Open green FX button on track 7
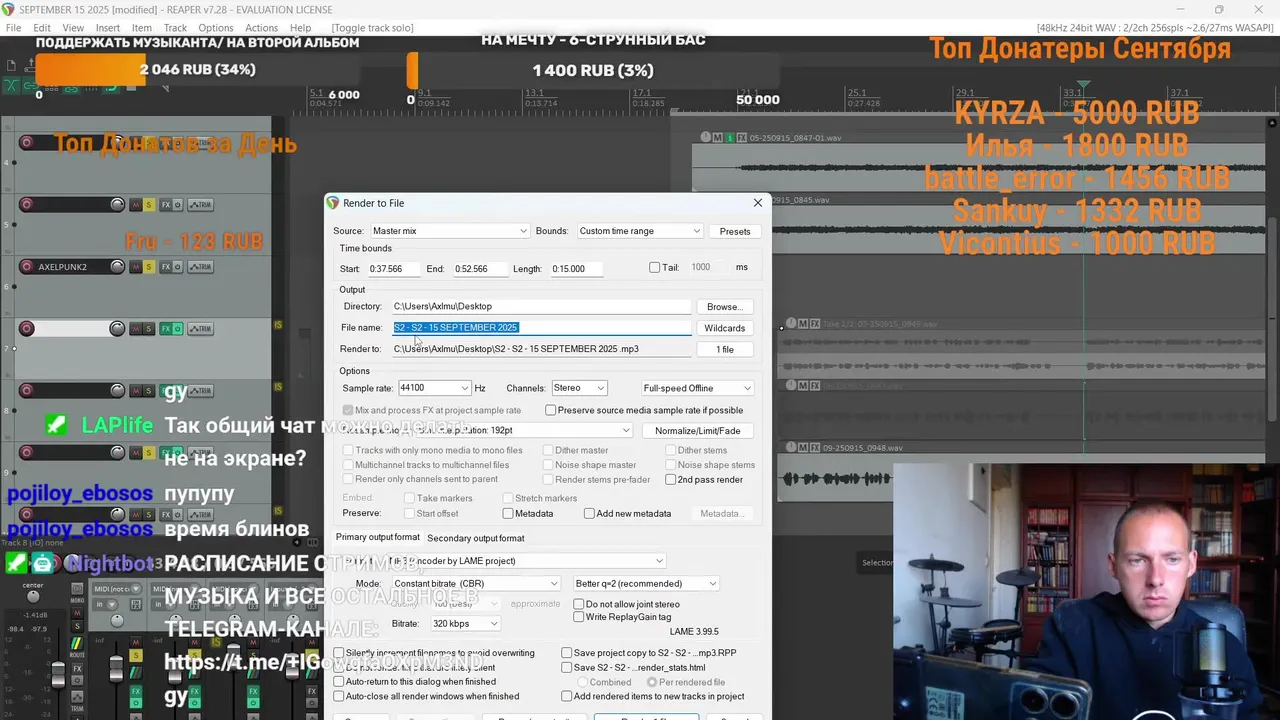The image size is (1280, 720). pos(165,329)
